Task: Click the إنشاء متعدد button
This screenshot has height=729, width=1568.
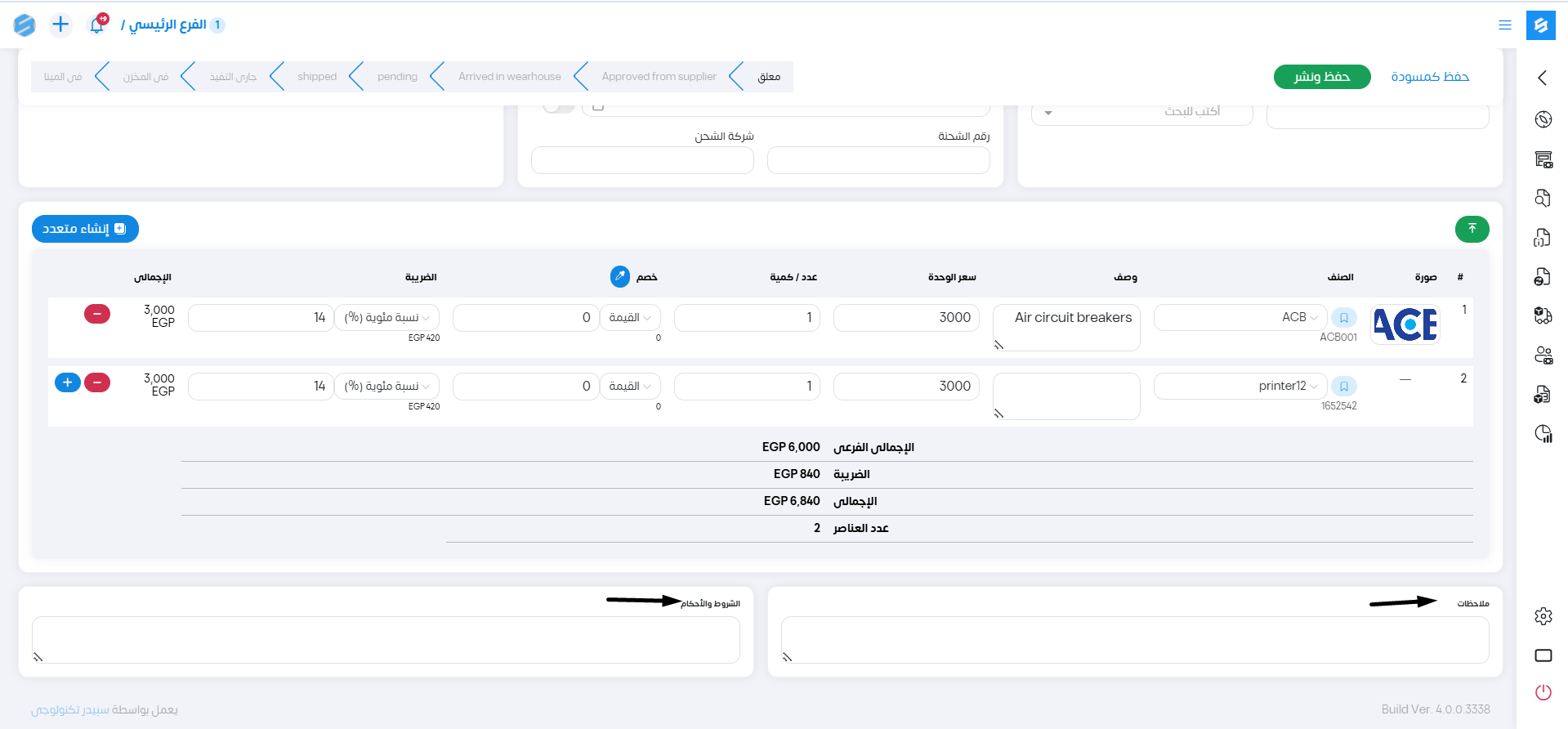Action: tap(85, 229)
